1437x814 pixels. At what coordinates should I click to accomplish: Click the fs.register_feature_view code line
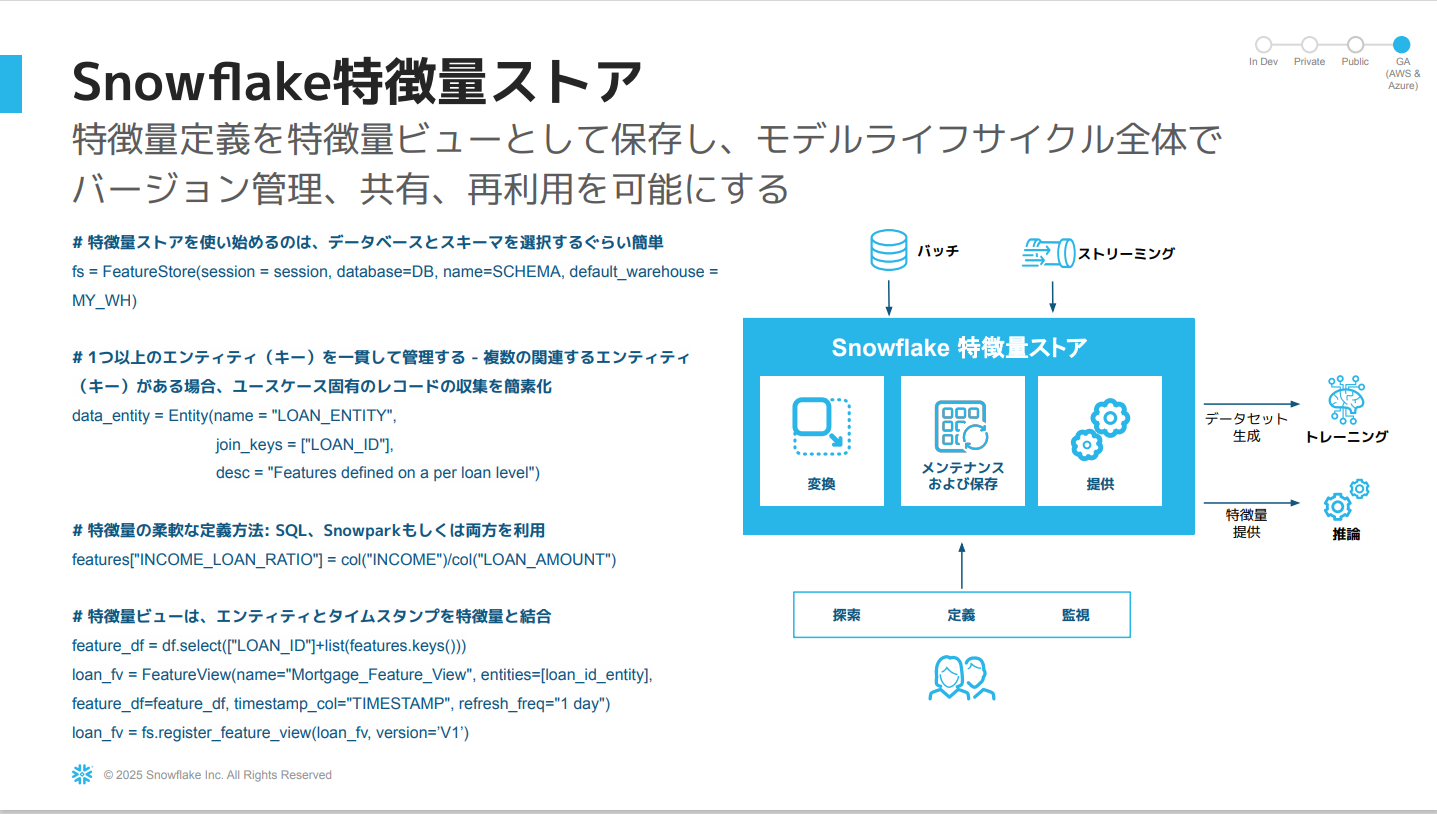pos(271,733)
